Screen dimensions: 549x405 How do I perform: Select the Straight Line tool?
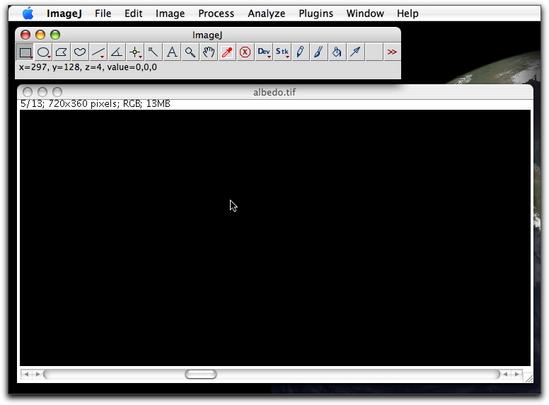click(98, 53)
